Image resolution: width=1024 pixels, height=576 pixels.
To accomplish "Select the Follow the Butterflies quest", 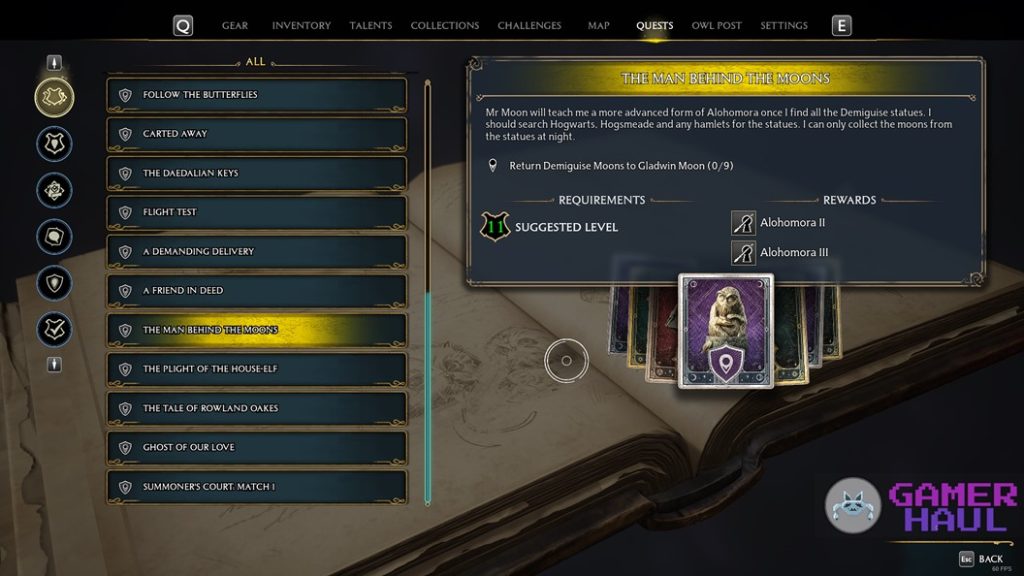I will click(257, 95).
